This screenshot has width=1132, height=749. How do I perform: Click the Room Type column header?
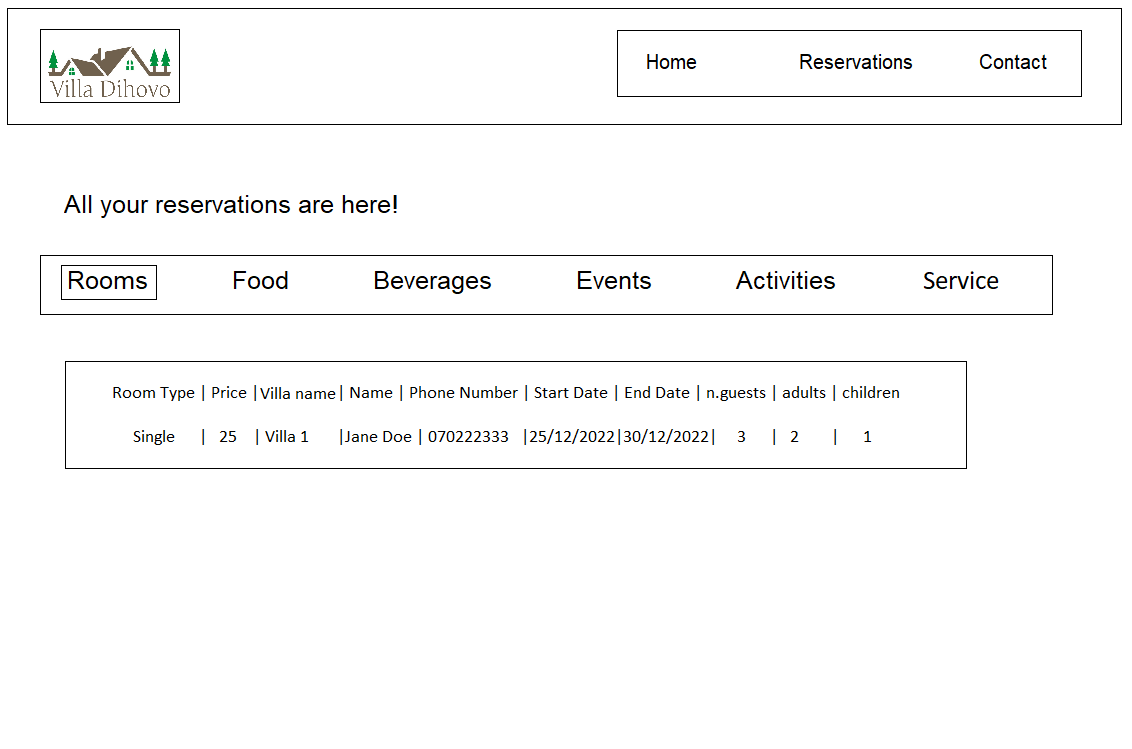(153, 393)
